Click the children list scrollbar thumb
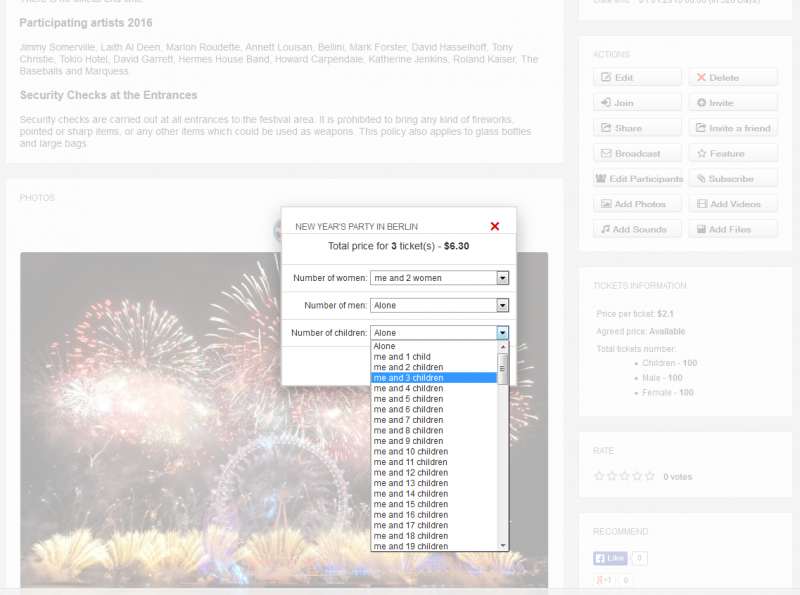Screen dimensions: 800x595 point(503,368)
